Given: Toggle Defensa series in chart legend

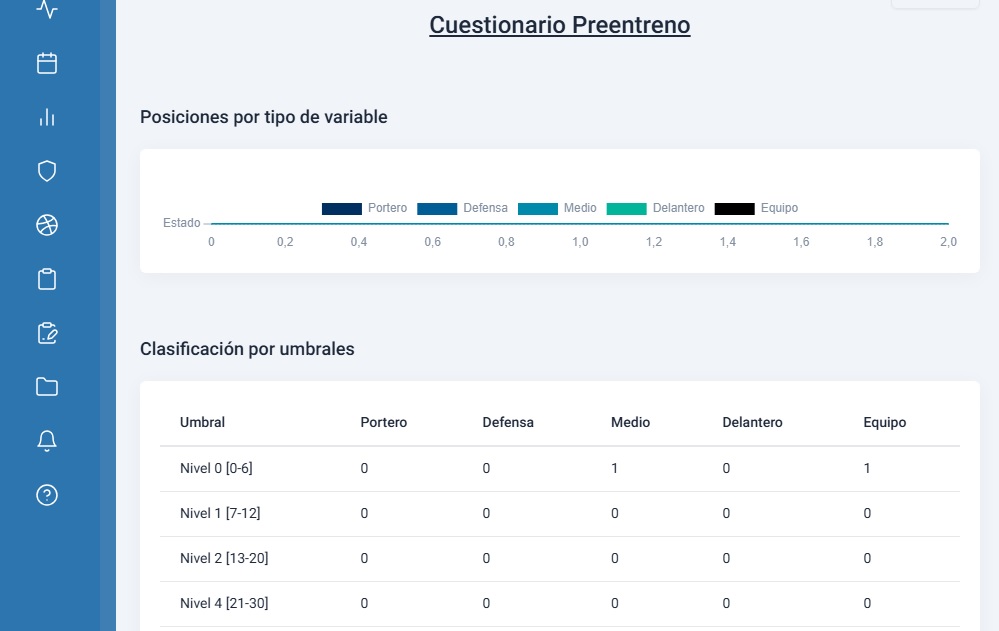Looking at the screenshot, I should click(x=463, y=208).
